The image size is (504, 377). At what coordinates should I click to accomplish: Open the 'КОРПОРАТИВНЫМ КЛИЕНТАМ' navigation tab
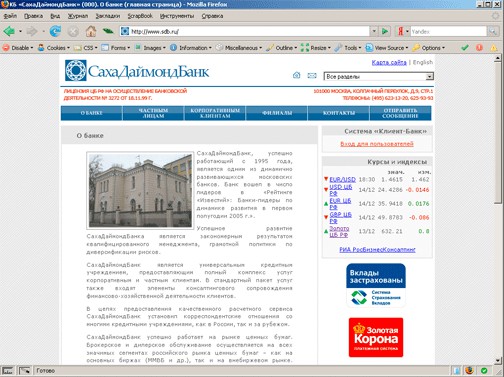coord(215,113)
